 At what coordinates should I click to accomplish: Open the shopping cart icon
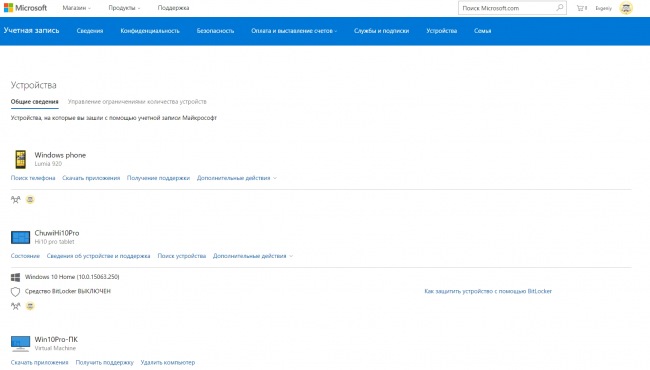(x=582, y=8)
